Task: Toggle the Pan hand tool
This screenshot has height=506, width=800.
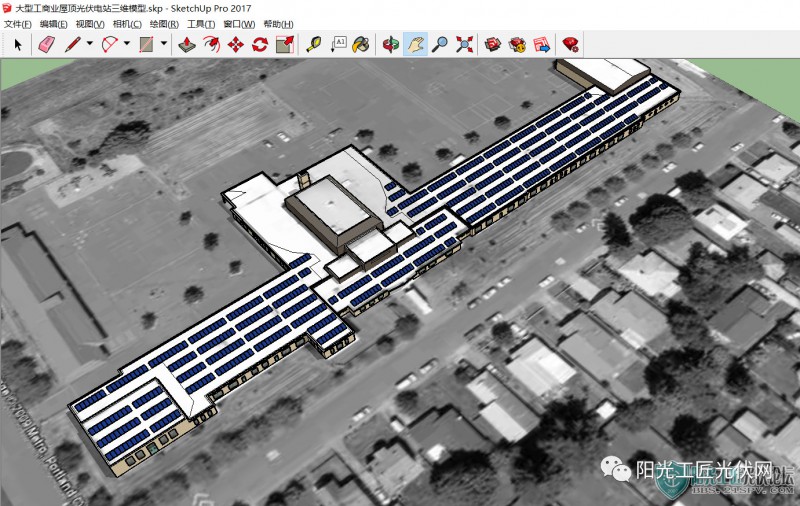Action: [415, 44]
